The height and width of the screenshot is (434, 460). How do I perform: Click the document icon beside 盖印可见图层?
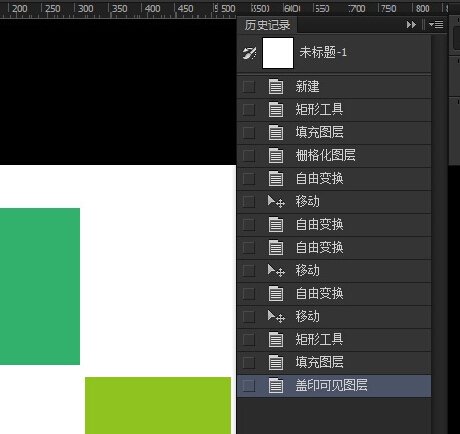pos(276,386)
